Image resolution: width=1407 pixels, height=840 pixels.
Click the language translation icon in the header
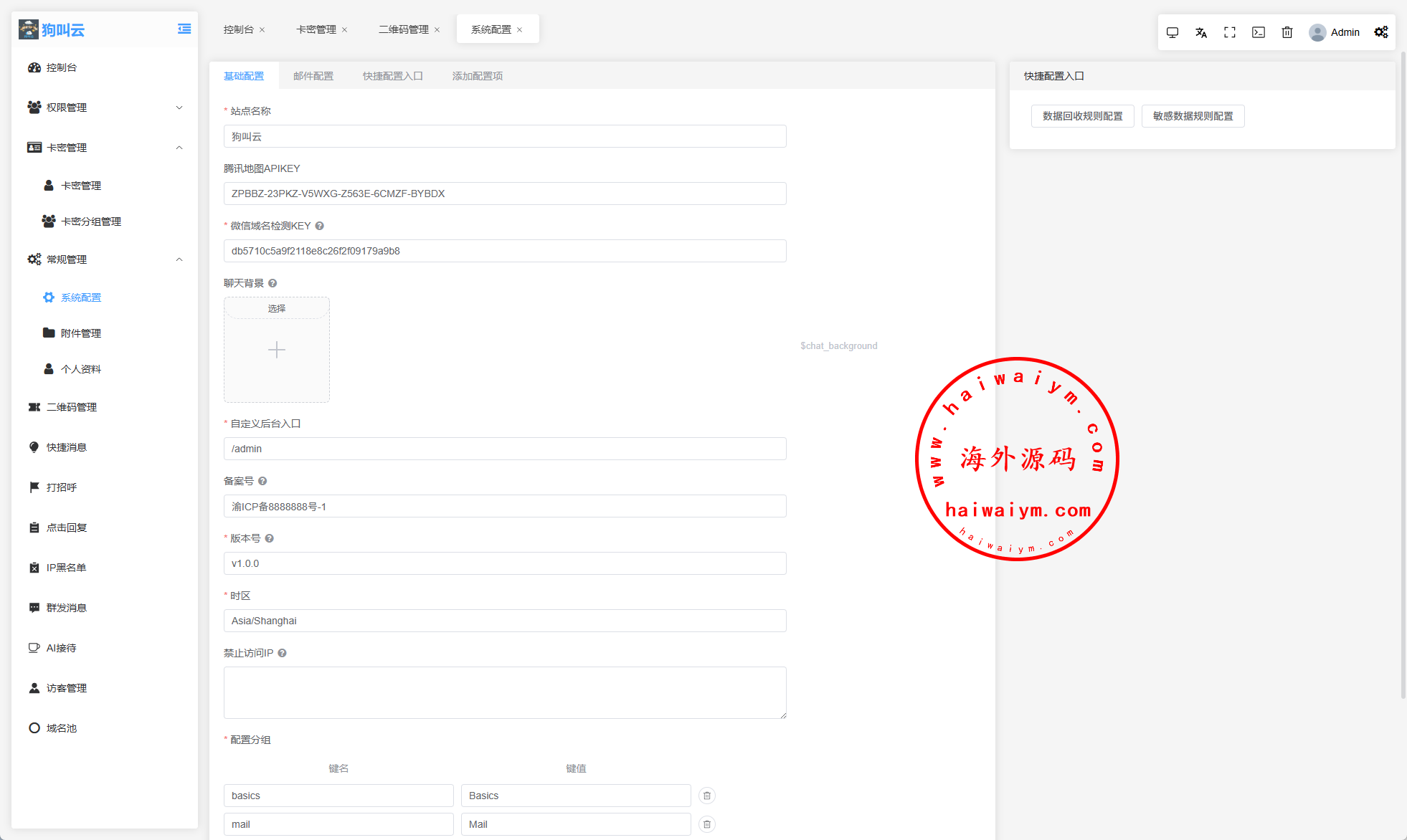(x=1201, y=32)
